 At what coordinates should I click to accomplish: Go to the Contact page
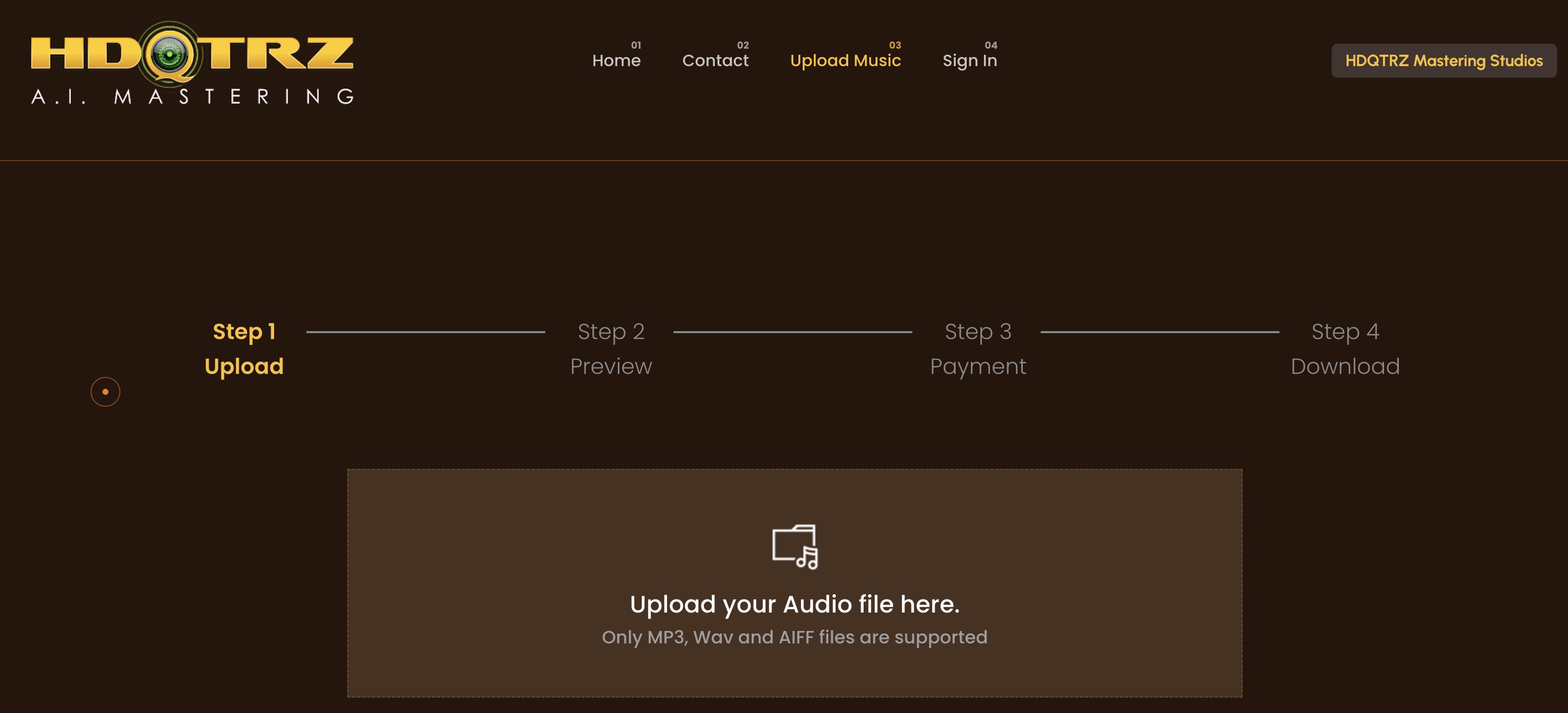tap(715, 60)
